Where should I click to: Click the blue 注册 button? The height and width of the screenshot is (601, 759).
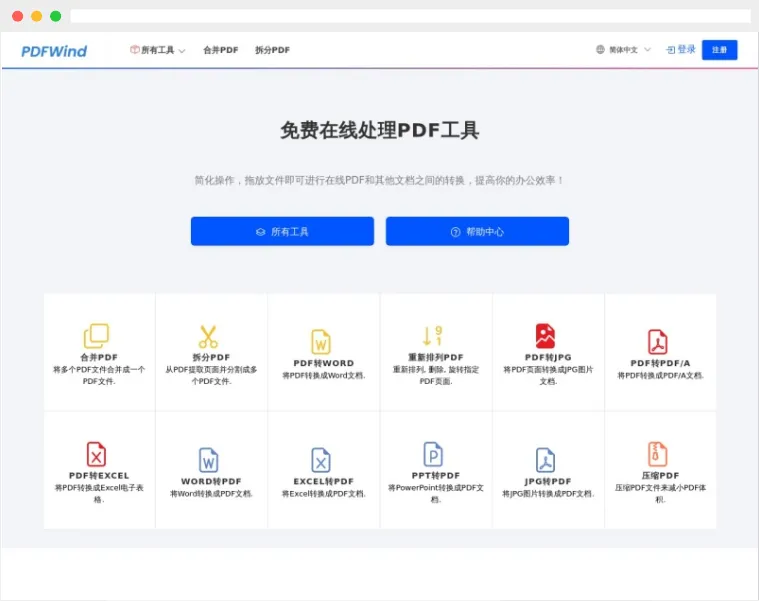(719, 50)
